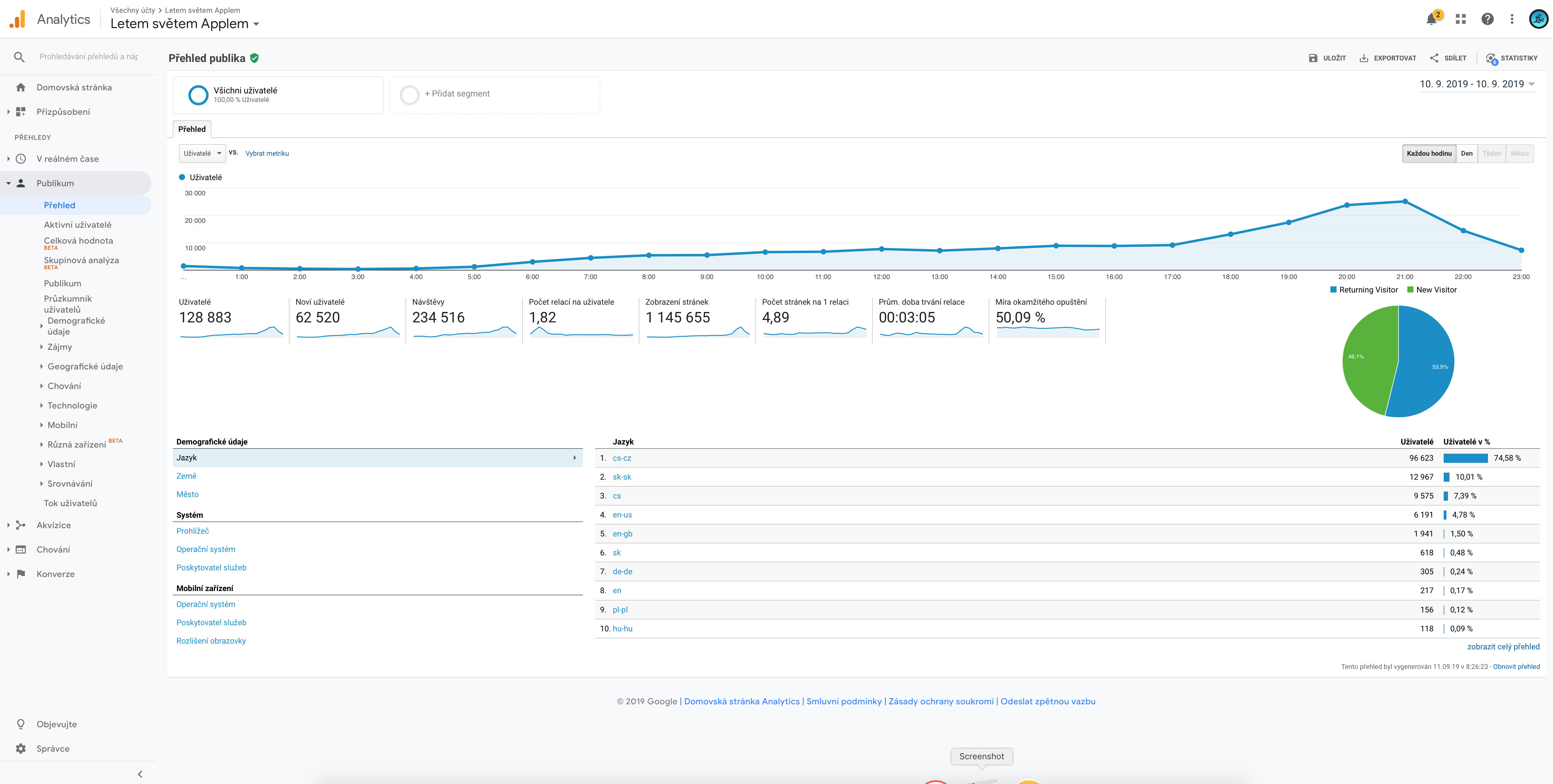Open the Google apps grid icon
This screenshot has height=784, width=1553.
click(1460, 19)
